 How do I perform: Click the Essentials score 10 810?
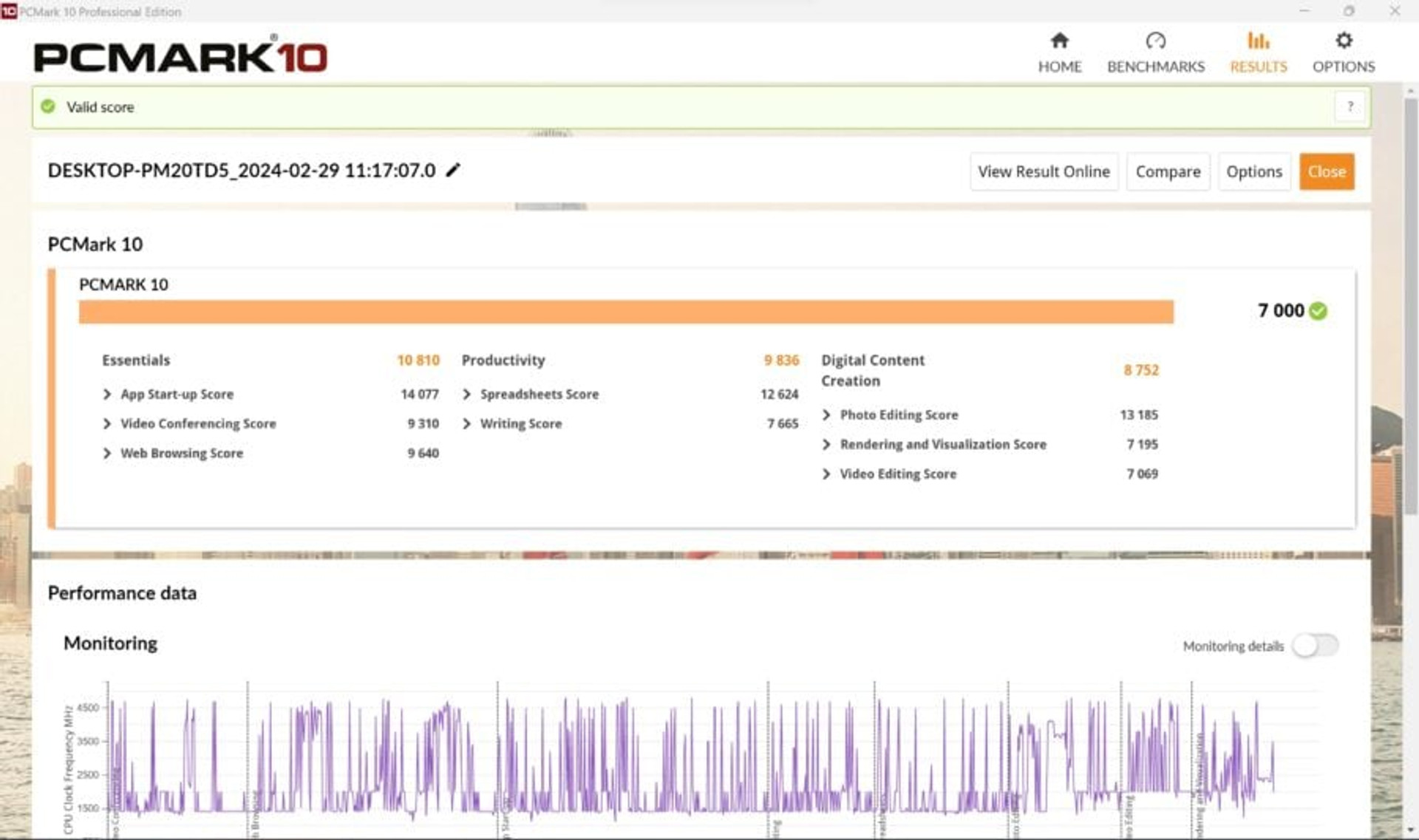coord(418,360)
